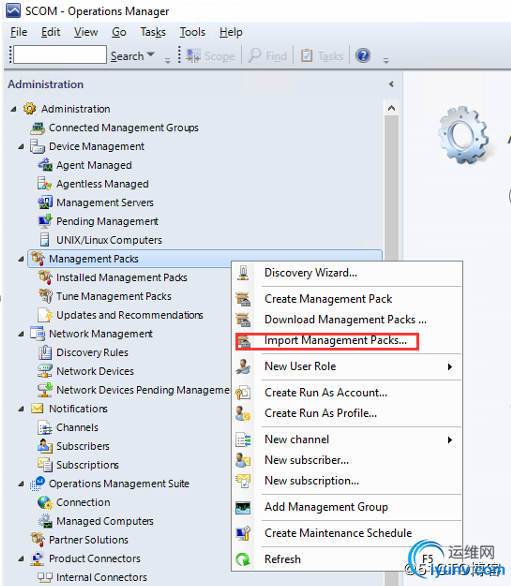Click the Subscriptions icon
Image resolution: width=511 pixels, height=586 pixels.
tap(45, 465)
